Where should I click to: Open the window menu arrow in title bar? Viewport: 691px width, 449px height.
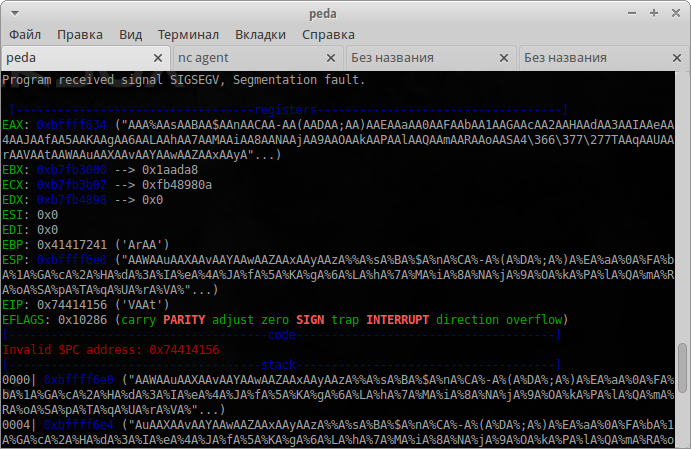coord(15,13)
